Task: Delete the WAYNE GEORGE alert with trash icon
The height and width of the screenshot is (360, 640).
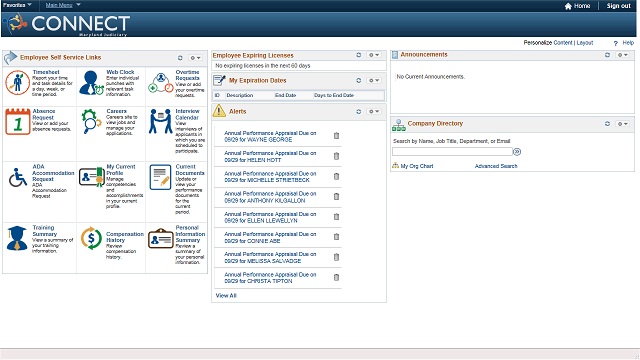Action: coord(336,136)
